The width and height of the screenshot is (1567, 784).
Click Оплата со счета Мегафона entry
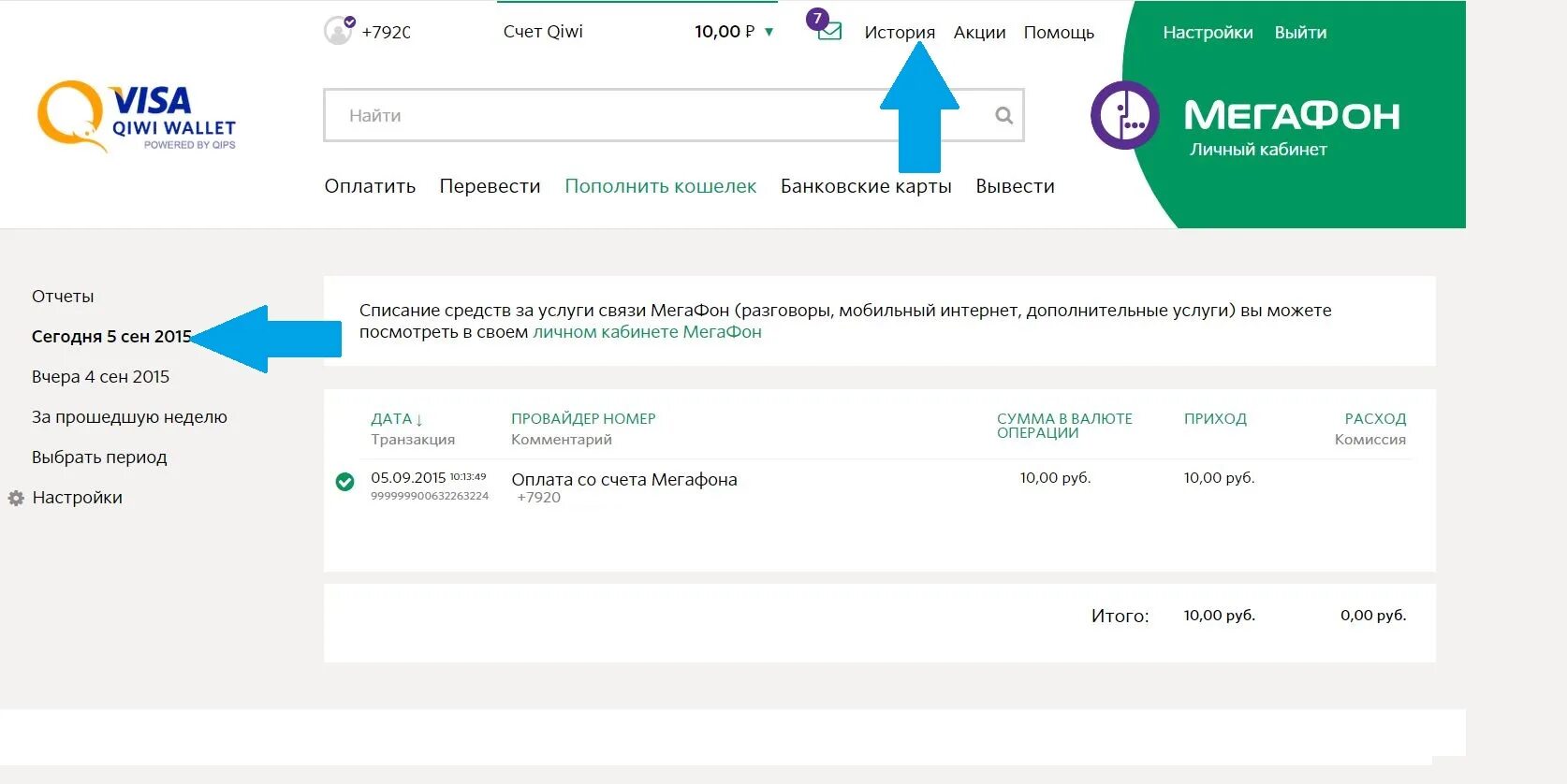point(624,480)
